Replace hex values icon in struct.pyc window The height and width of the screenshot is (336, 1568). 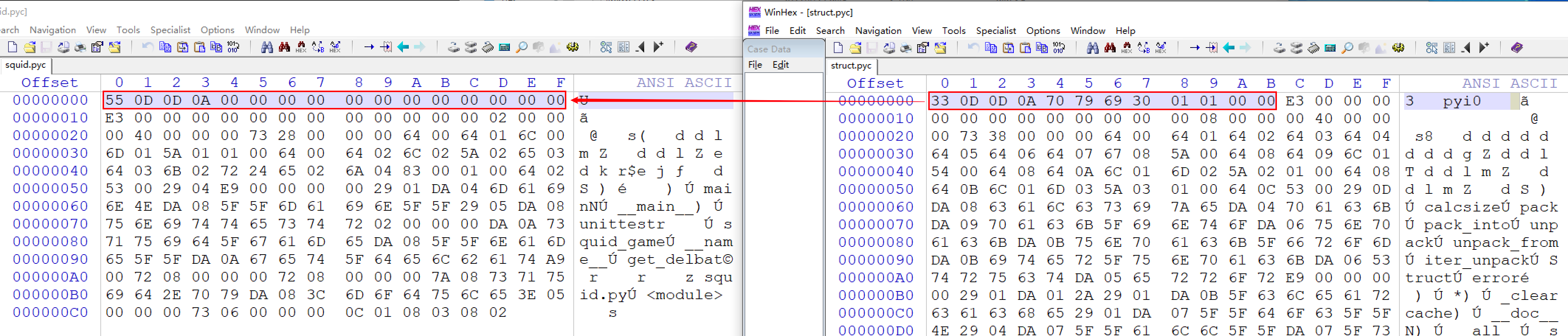1161,48
